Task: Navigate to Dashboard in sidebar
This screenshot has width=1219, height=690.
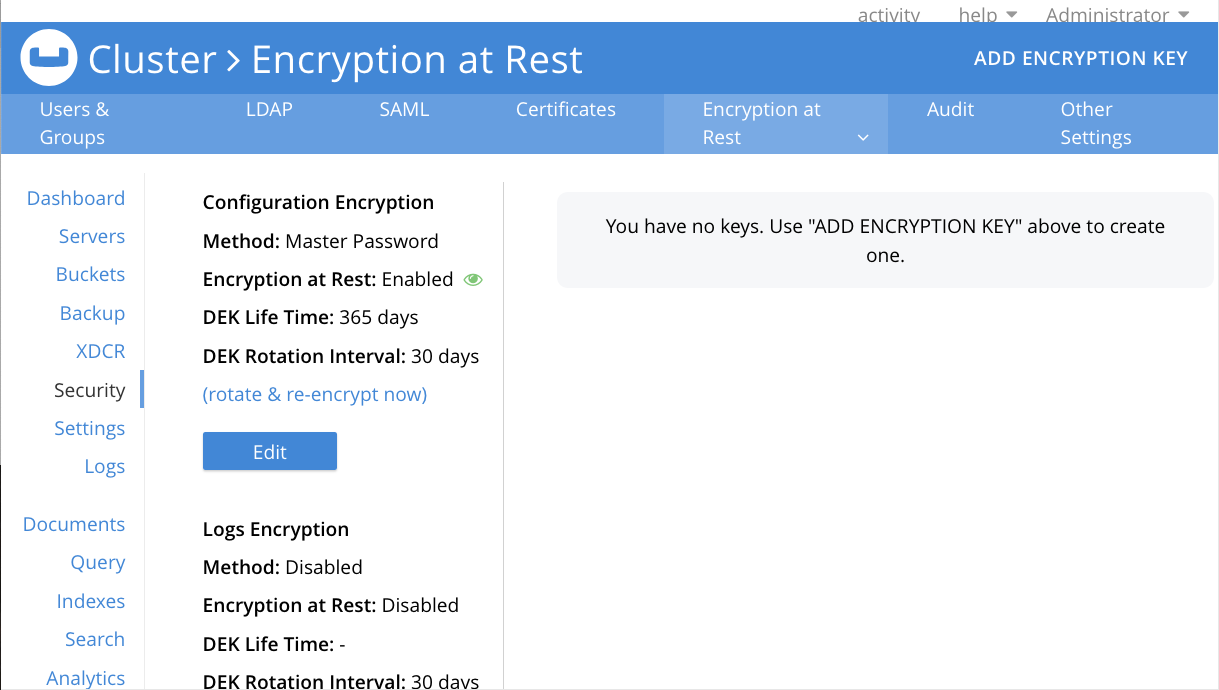Action: (x=76, y=198)
